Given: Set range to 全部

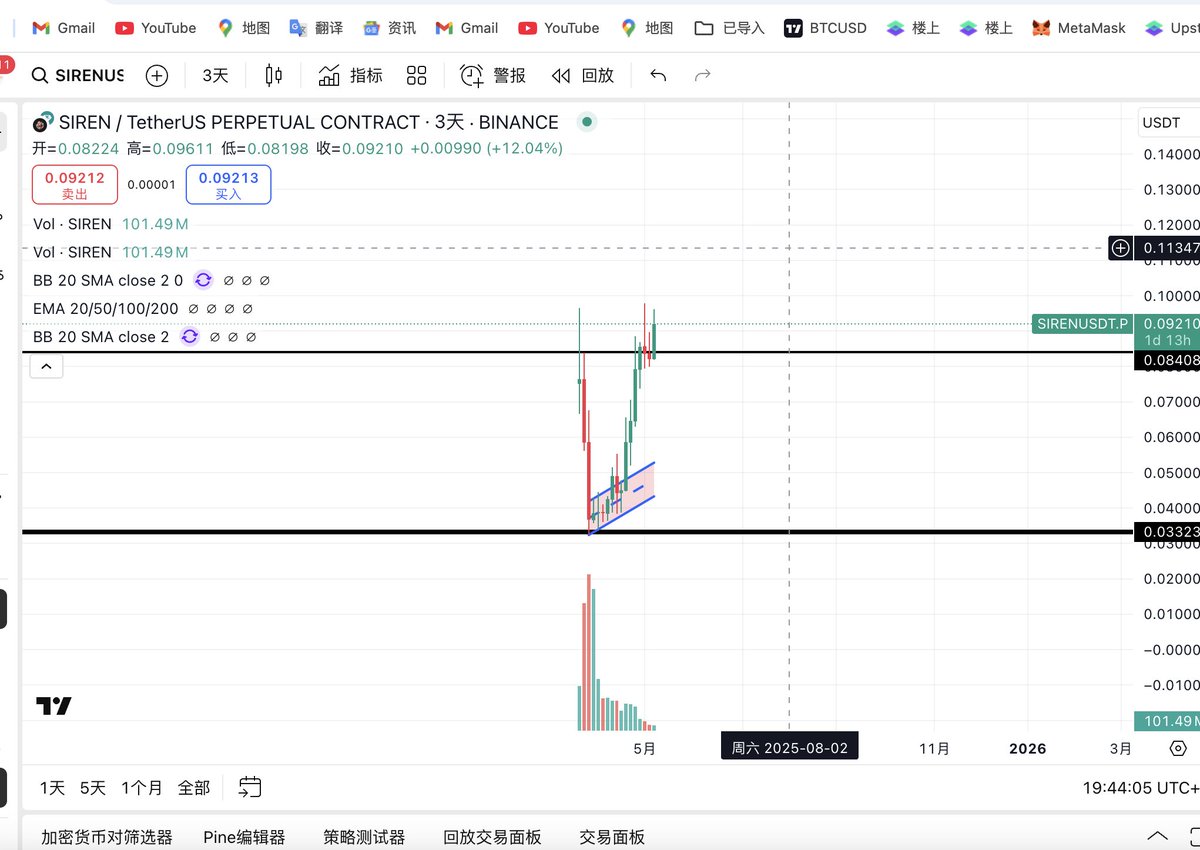Looking at the screenshot, I should [x=194, y=787].
